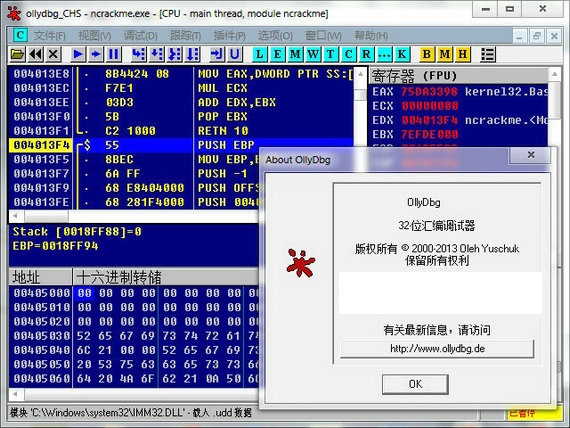Viewport: 570px width, 428px height.
Task: Close the About OllyDbg dialog
Action: coord(531,155)
